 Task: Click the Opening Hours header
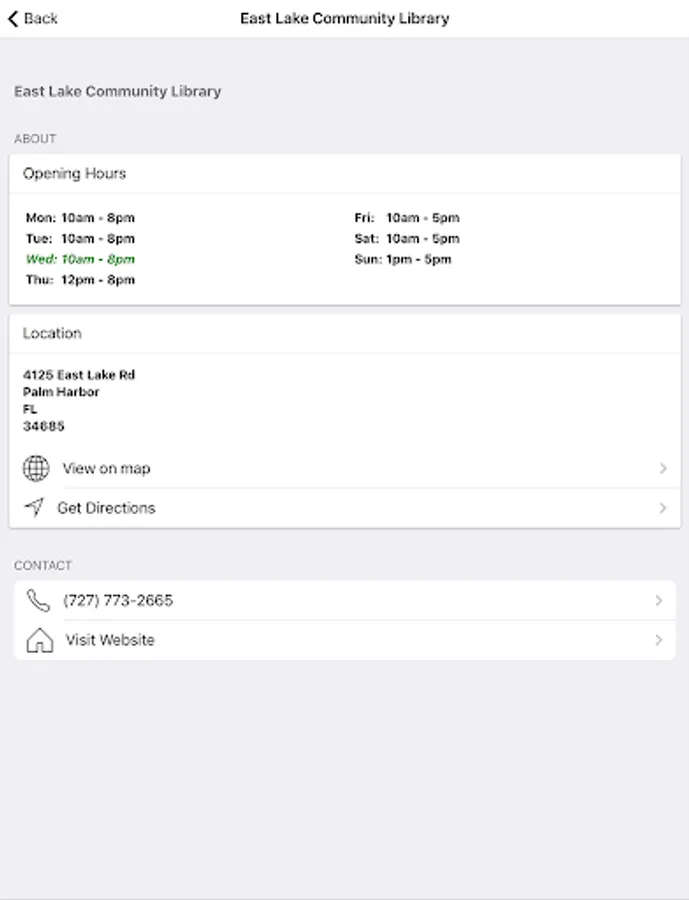pyautogui.click(x=75, y=173)
